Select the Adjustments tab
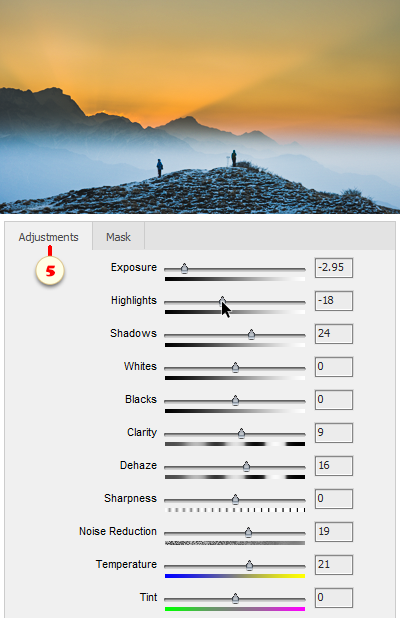 (48, 236)
